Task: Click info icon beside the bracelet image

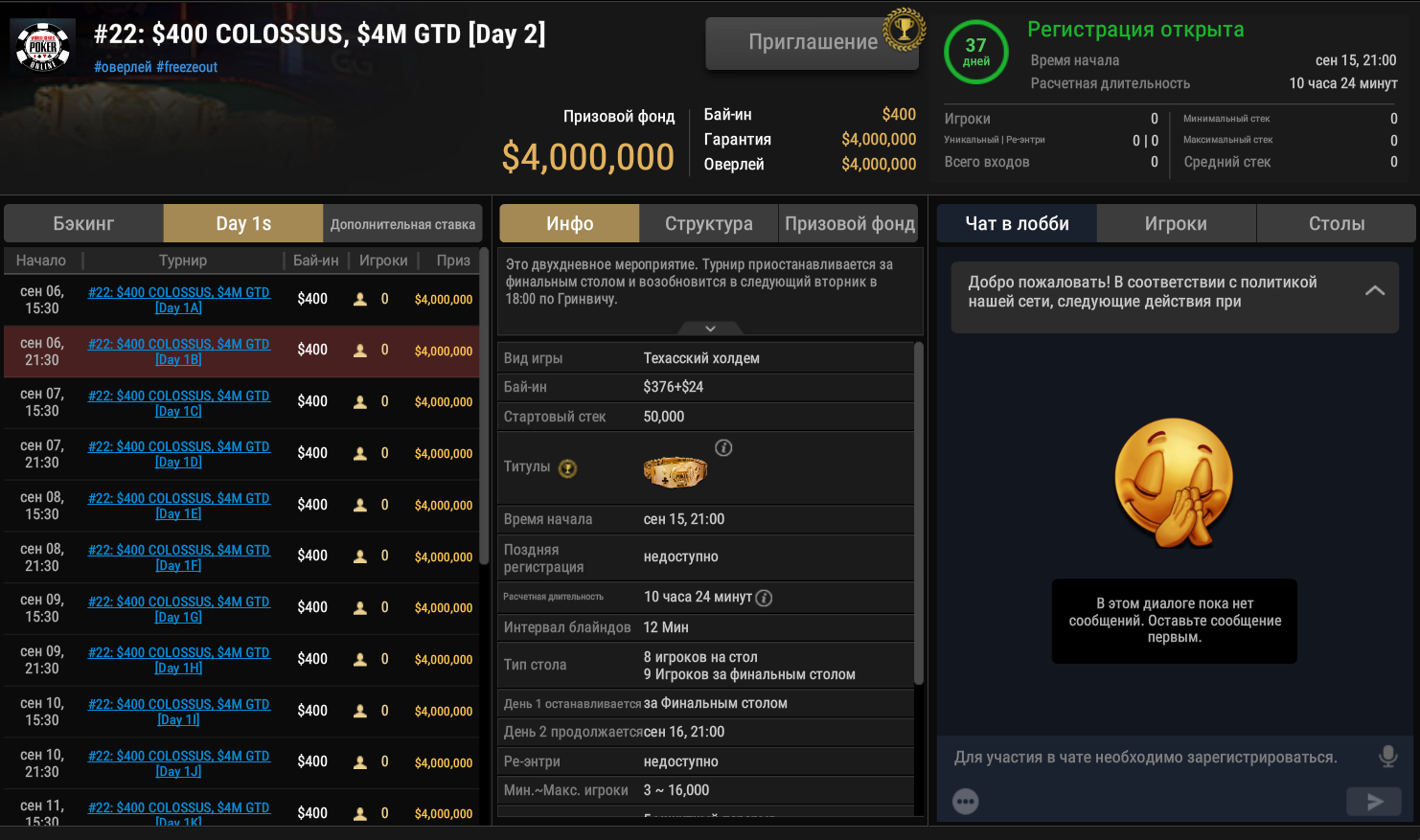Action: tap(724, 447)
